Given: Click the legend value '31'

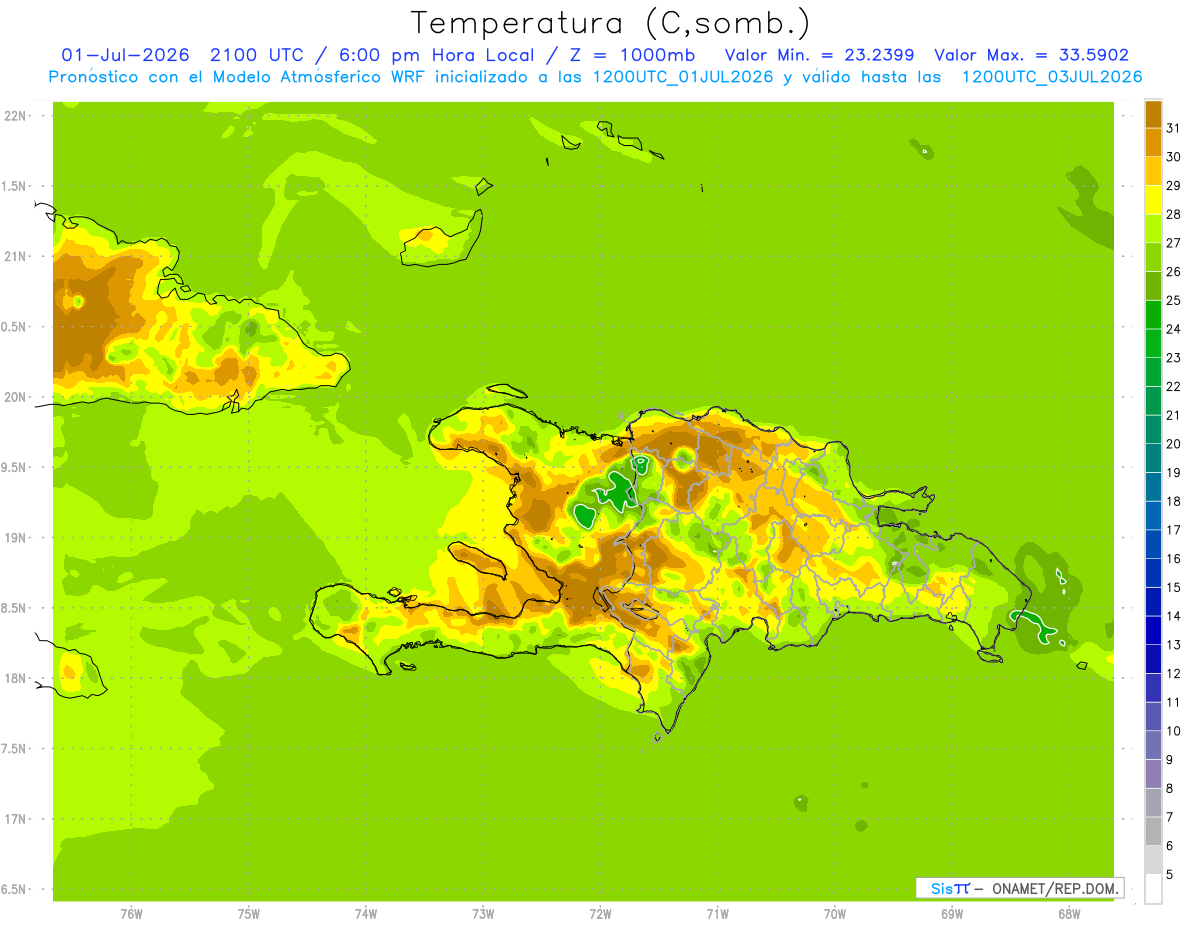Looking at the screenshot, I should pos(1173,128).
